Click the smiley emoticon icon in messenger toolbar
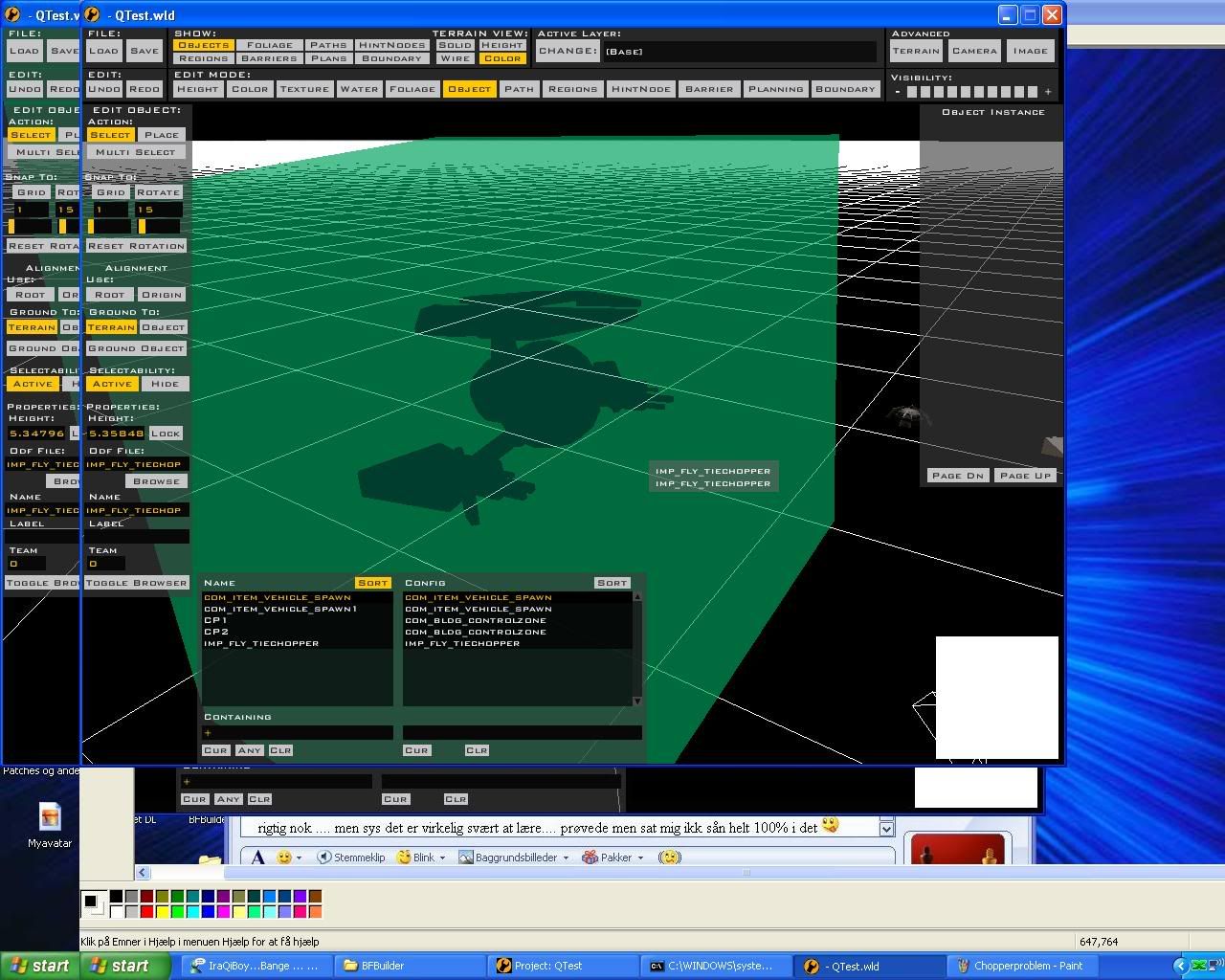Screen dimensions: 1225x980 tap(284, 857)
